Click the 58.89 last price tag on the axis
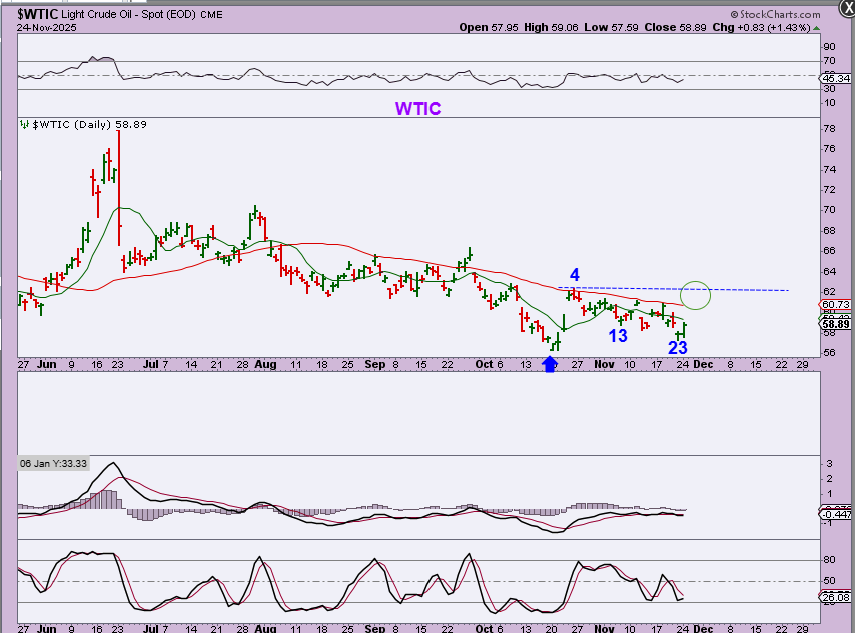This screenshot has height=633, width=855. point(836,324)
